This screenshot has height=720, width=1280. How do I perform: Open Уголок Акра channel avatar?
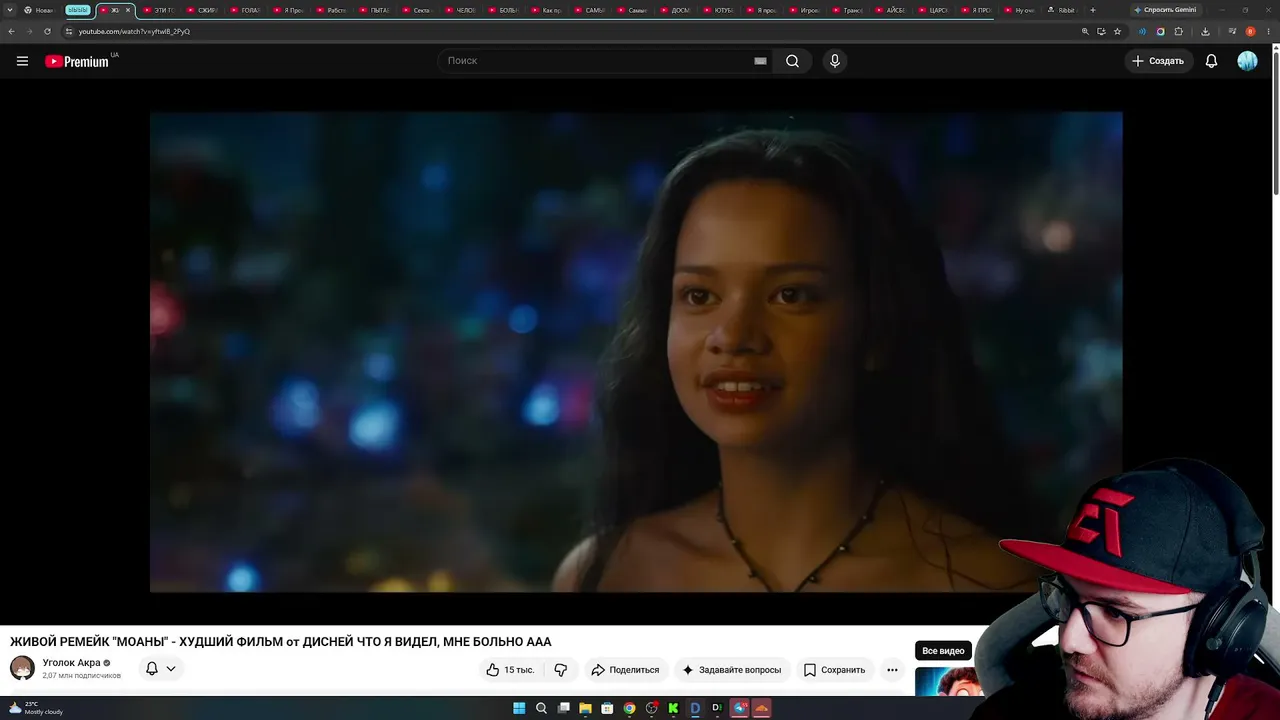click(x=22, y=668)
